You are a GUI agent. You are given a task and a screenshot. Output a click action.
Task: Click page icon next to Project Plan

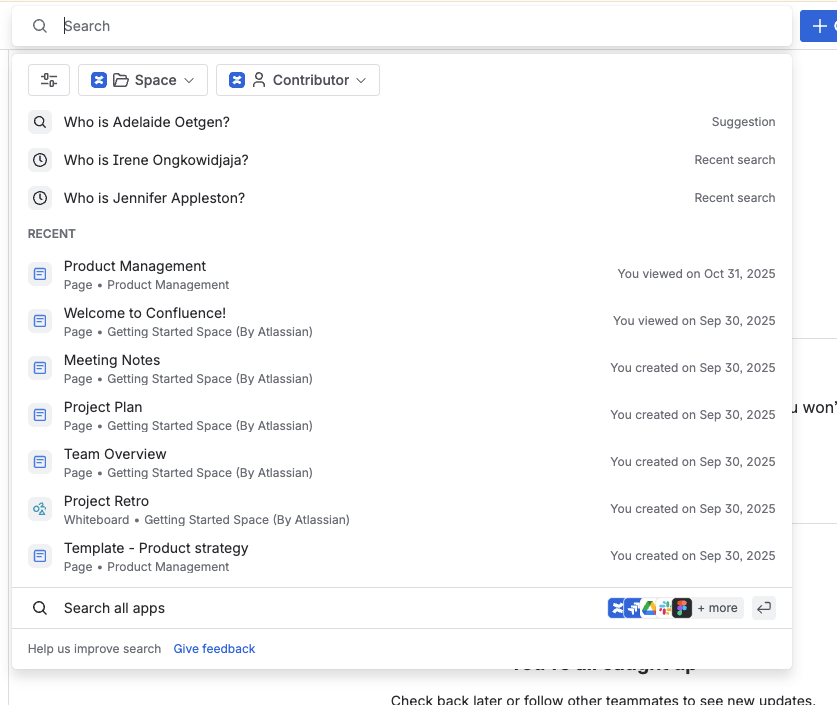(x=40, y=415)
